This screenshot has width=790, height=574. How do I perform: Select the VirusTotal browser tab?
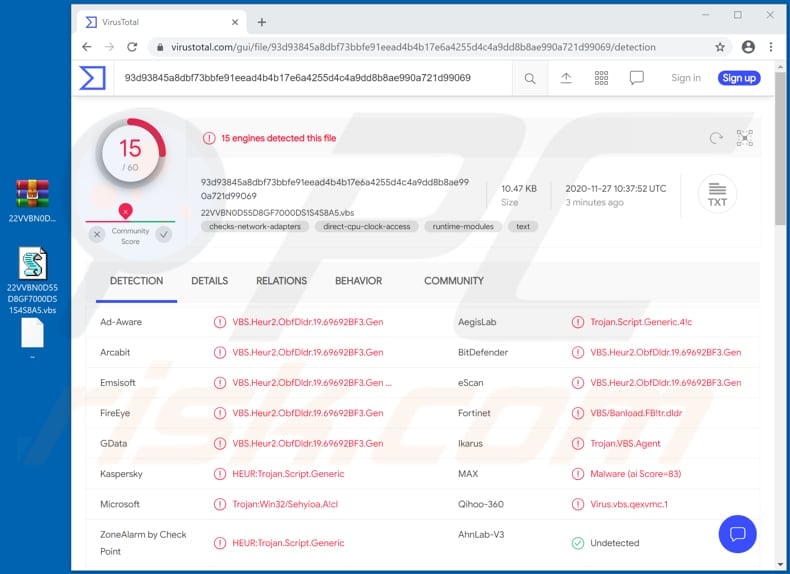[161, 22]
